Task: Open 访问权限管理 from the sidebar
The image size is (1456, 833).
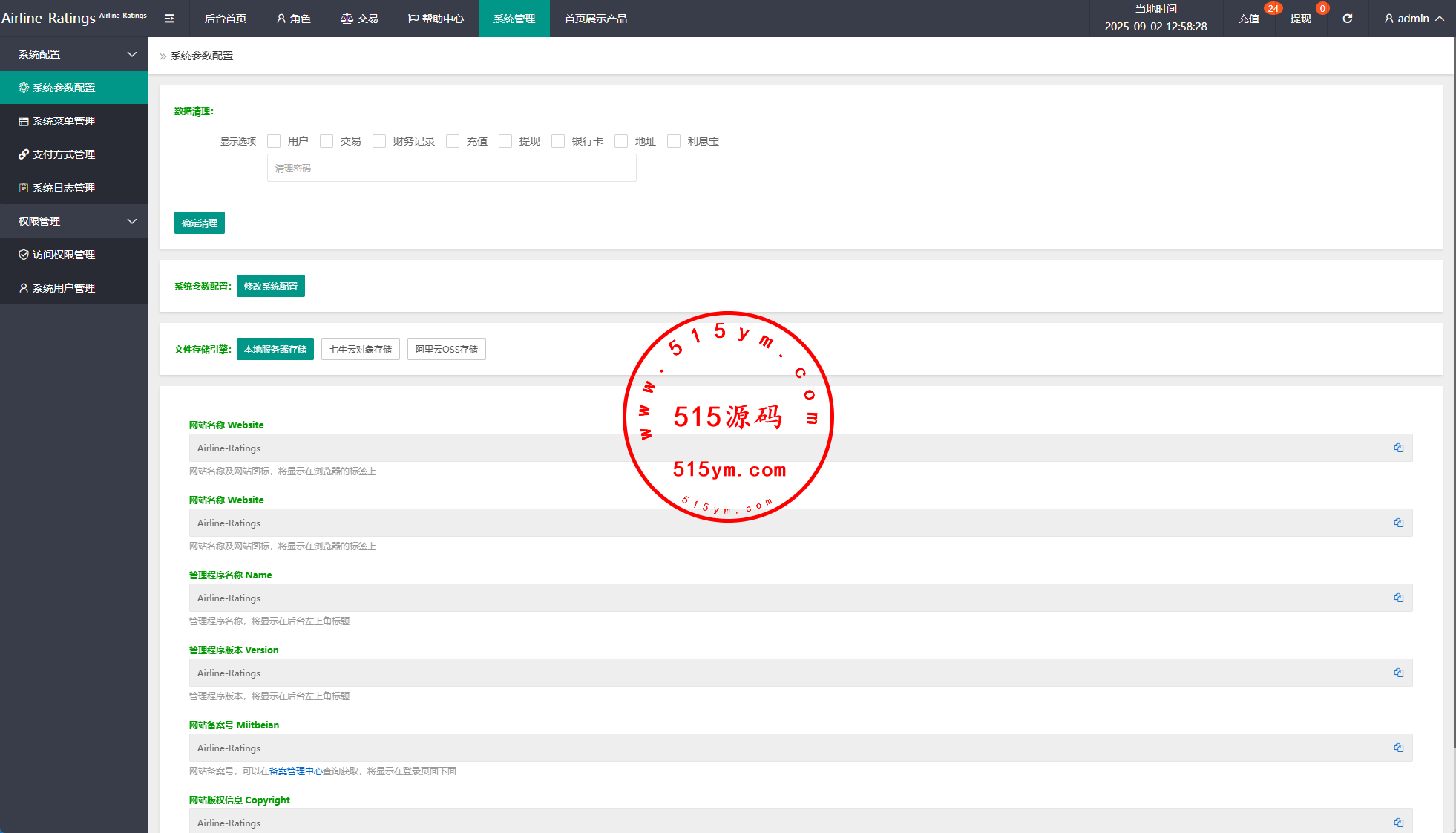Action: click(x=64, y=255)
